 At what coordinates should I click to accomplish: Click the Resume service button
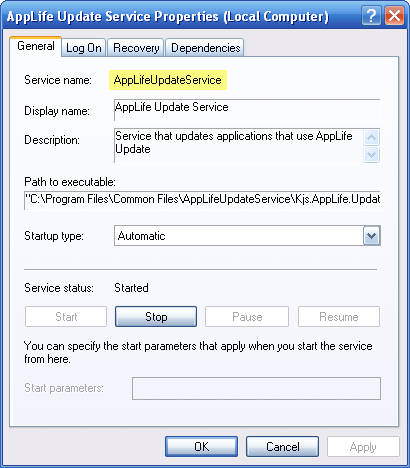point(339,317)
